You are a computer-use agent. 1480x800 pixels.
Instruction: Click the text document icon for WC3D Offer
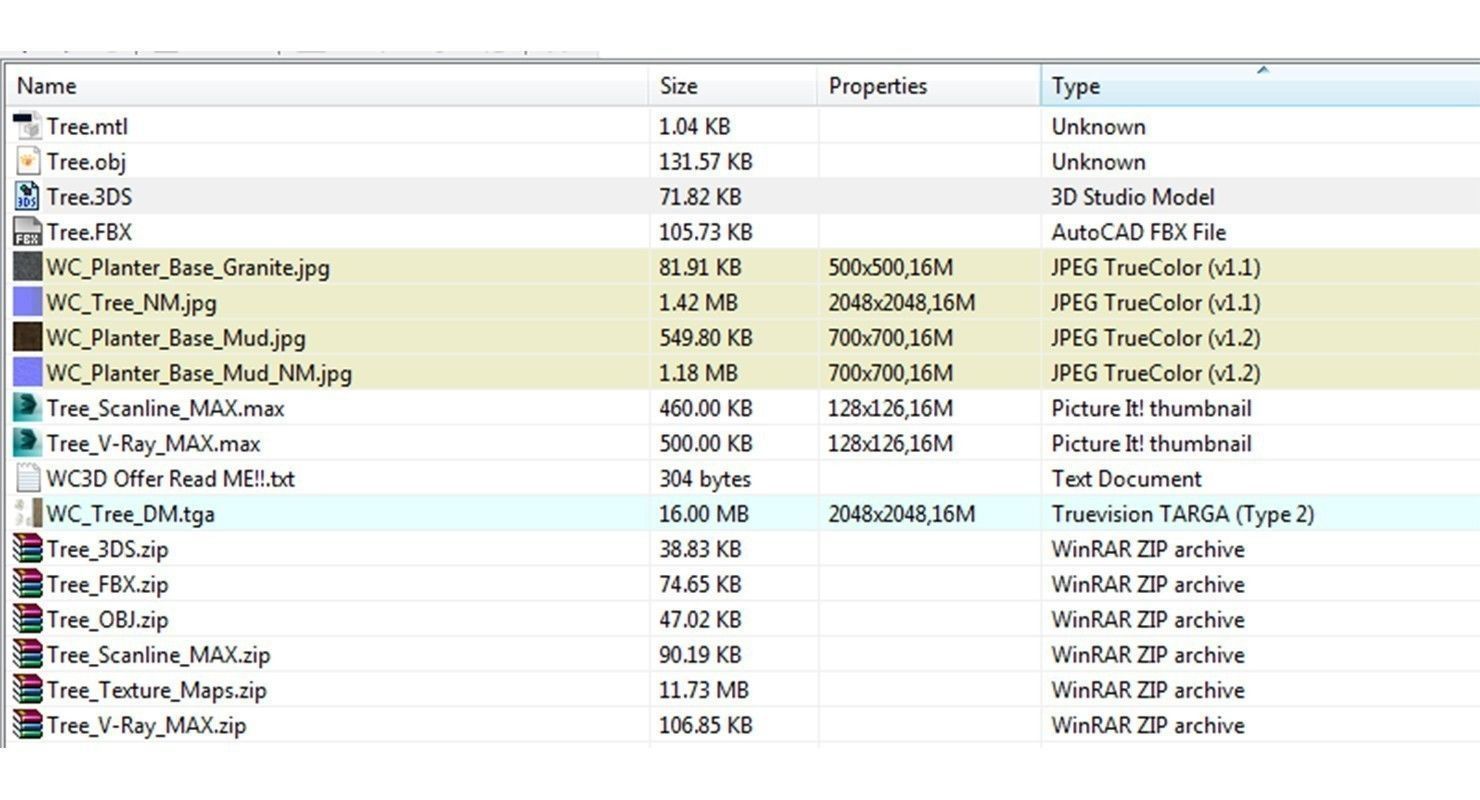click(x=28, y=479)
